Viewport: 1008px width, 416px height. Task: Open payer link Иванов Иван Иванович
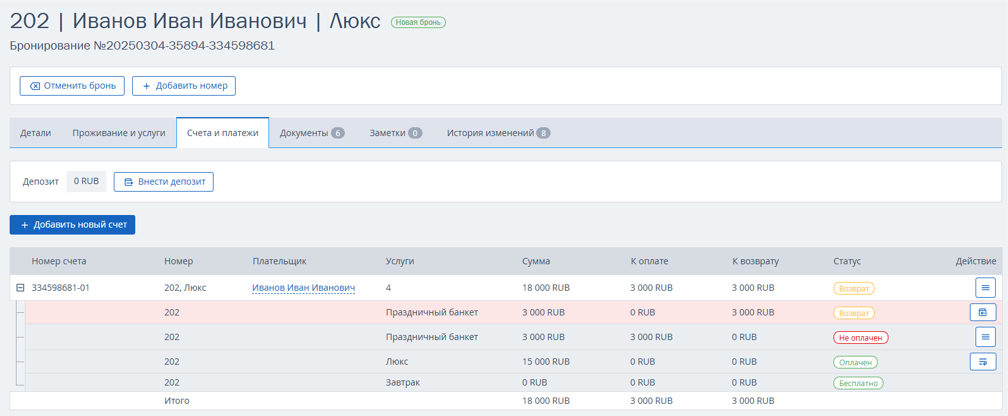point(303,288)
